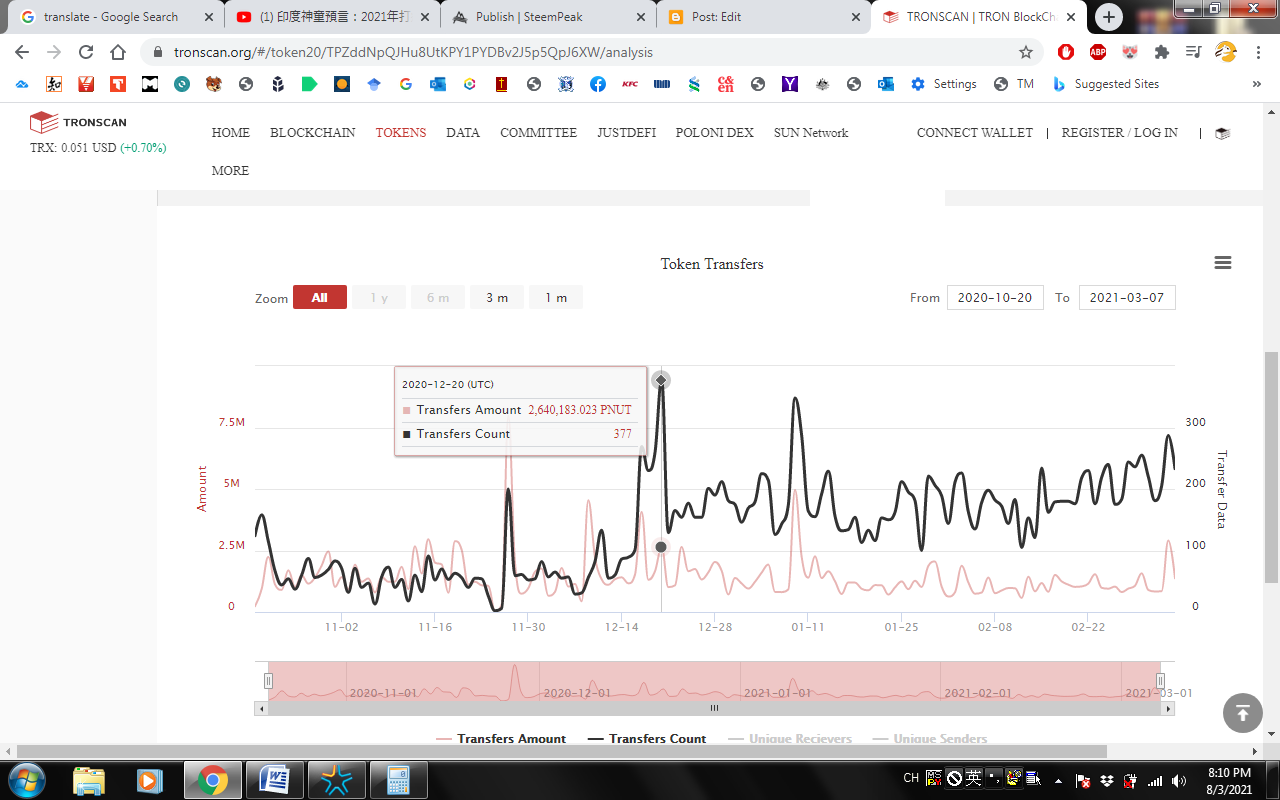Open the chart hamburger export menu

pyautogui.click(x=1222, y=263)
